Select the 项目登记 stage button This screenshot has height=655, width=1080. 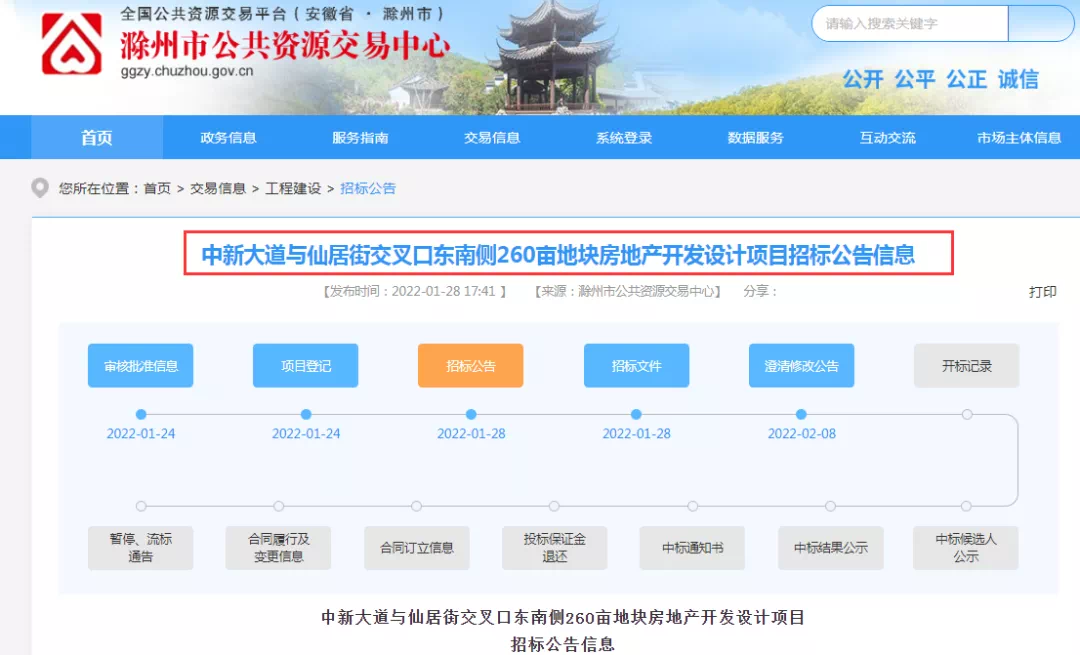(306, 366)
